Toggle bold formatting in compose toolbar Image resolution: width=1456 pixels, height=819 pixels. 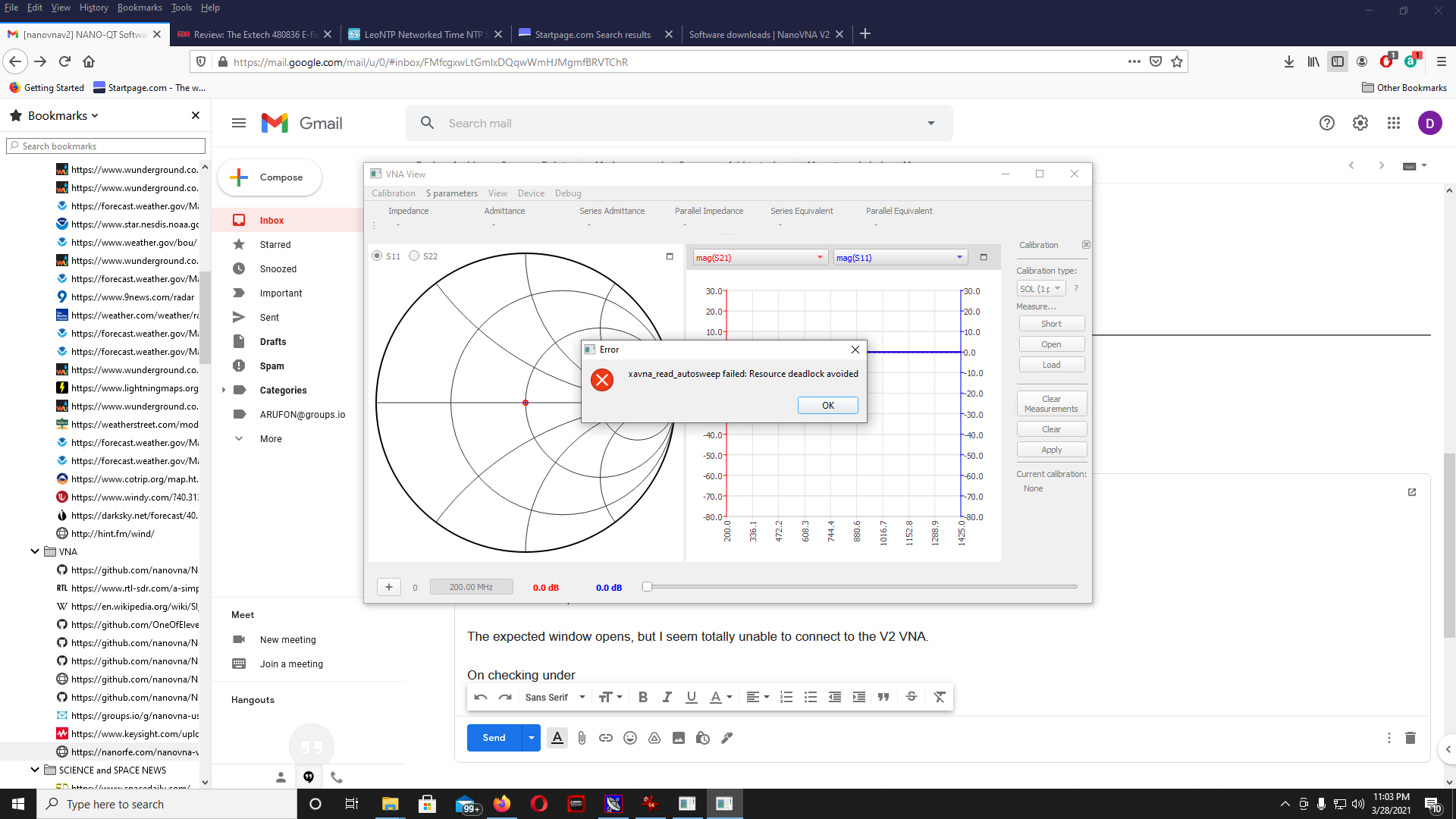click(642, 697)
